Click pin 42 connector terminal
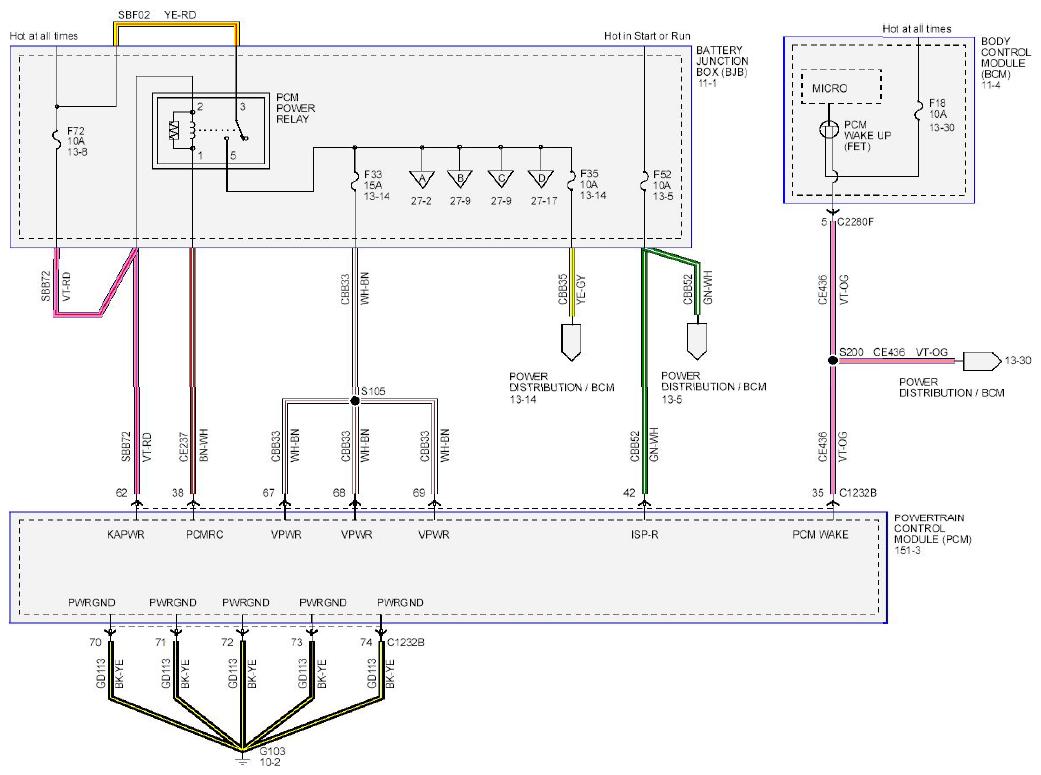1041x775 pixels. coord(644,503)
